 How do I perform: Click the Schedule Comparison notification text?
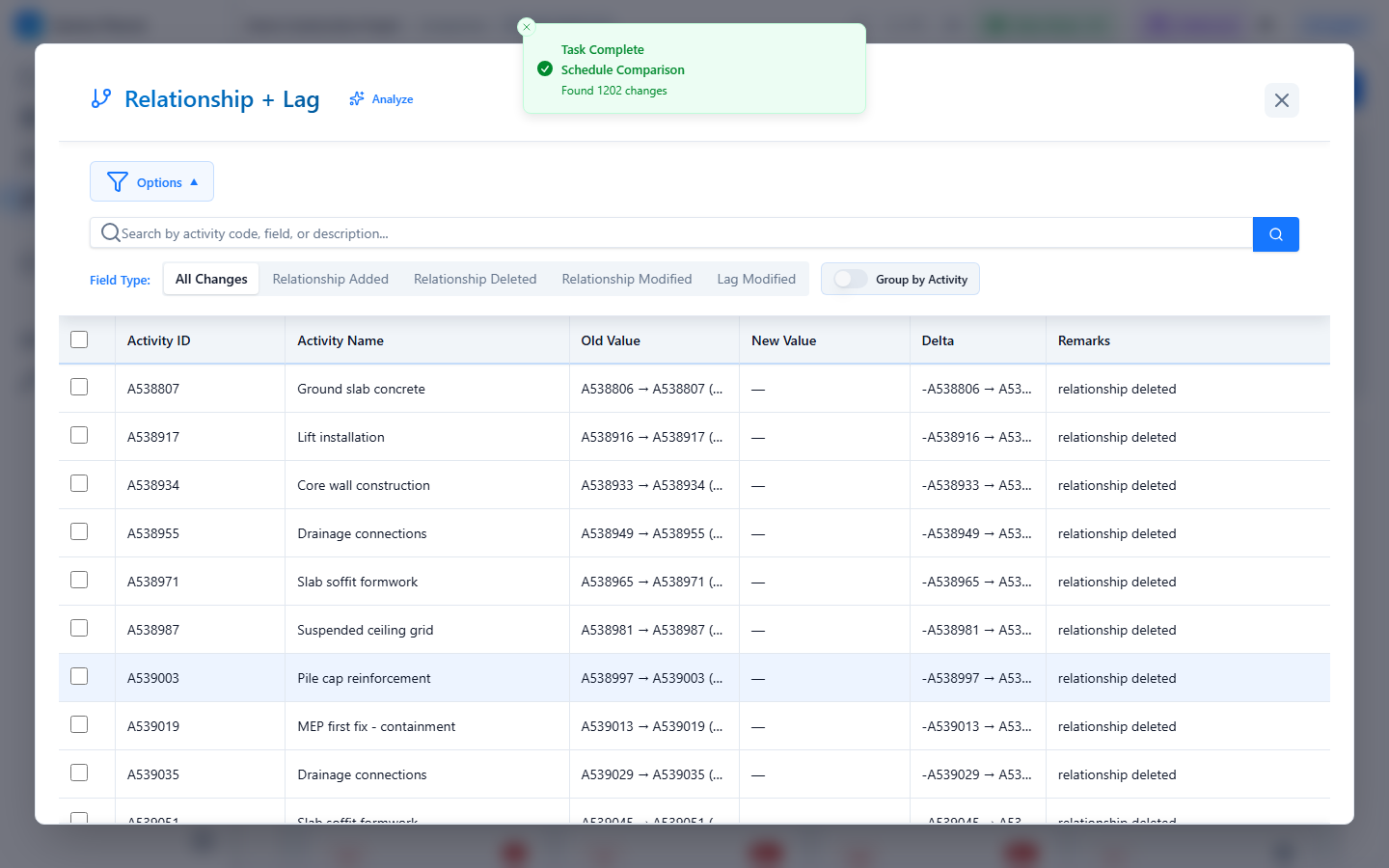(x=623, y=69)
